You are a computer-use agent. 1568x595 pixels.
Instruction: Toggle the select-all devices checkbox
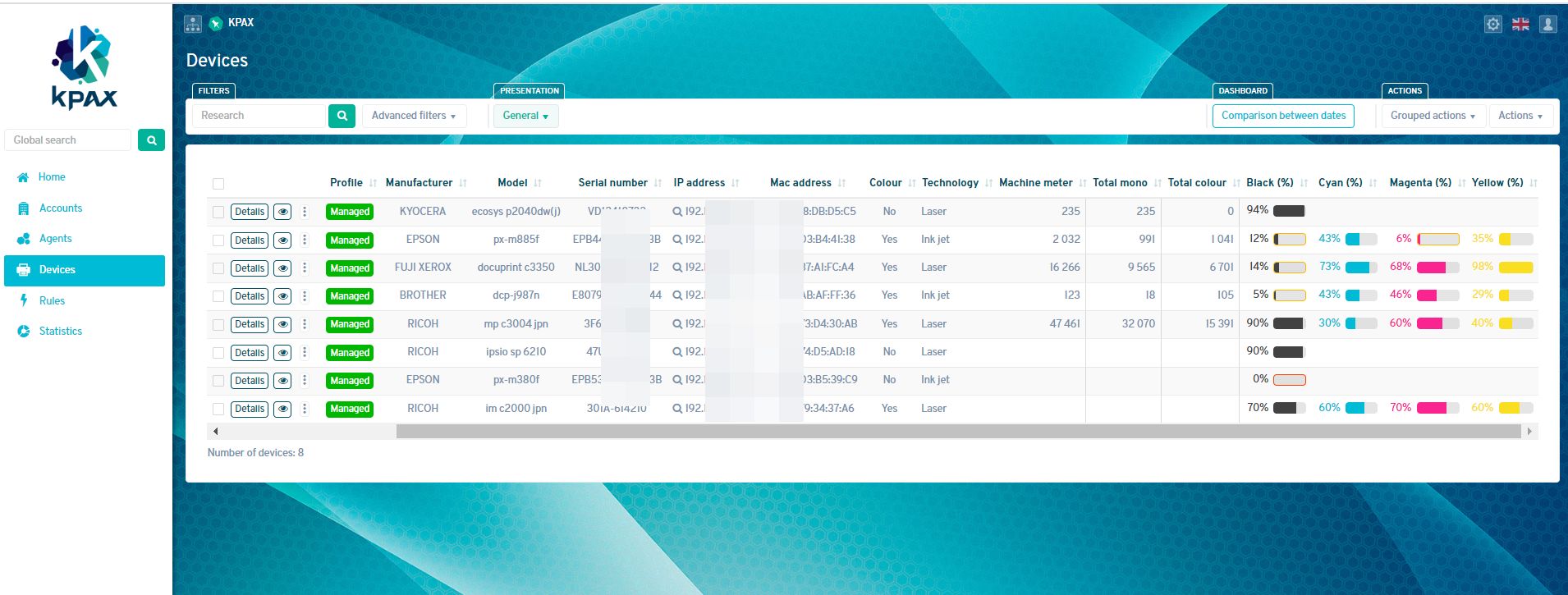pyautogui.click(x=218, y=184)
